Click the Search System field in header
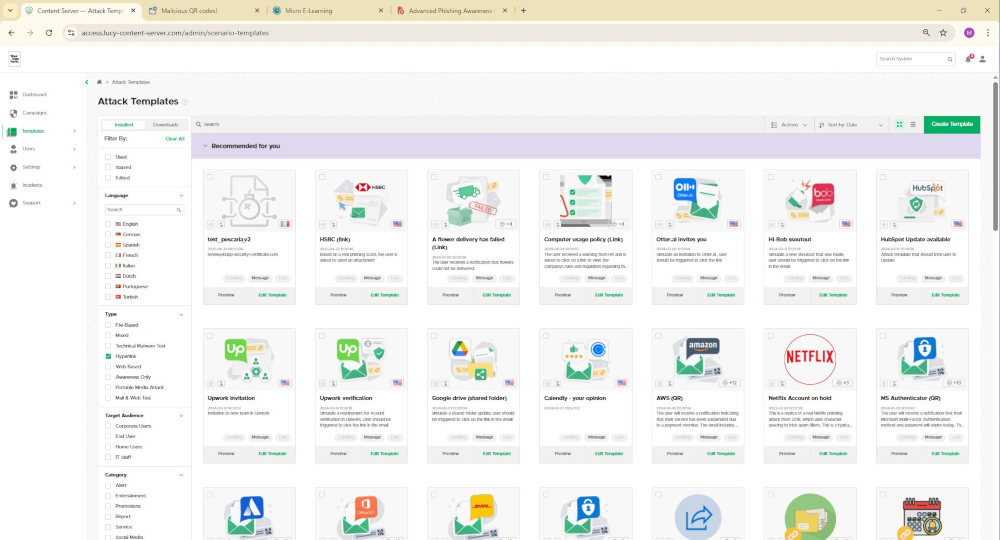This screenshot has width=1000, height=540. pos(915,59)
